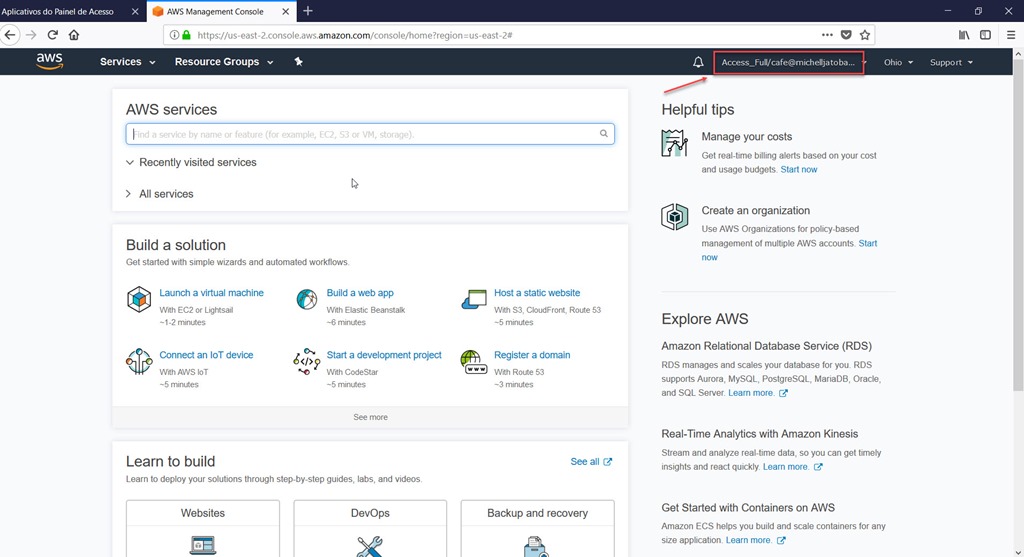Click the Host a static website icon
The image size is (1024, 557).
pyautogui.click(x=474, y=299)
